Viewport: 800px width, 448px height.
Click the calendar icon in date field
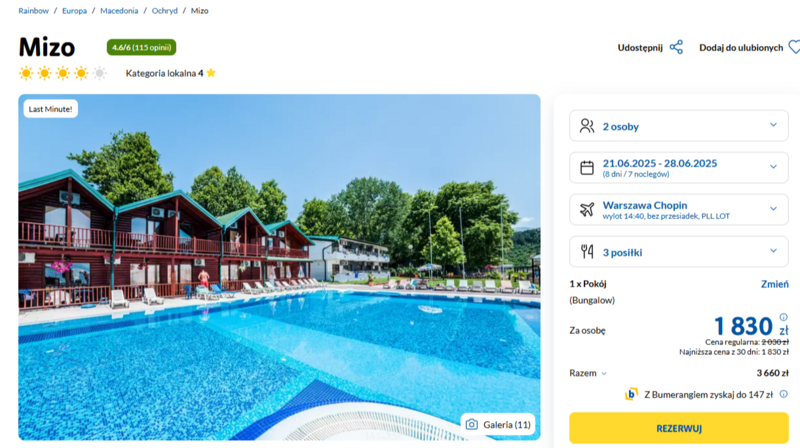pyautogui.click(x=587, y=167)
